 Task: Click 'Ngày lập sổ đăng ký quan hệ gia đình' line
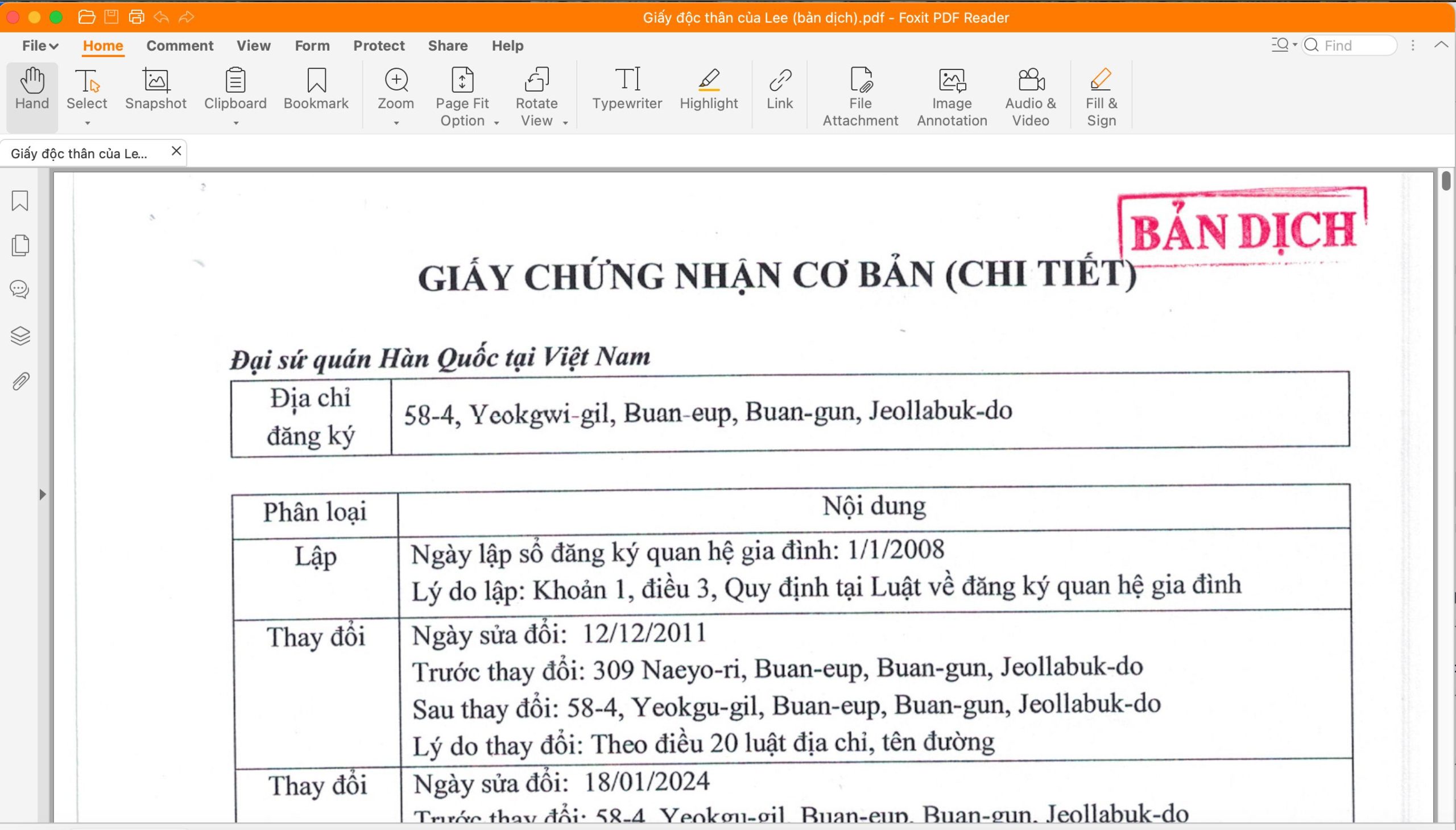click(x=677, y=552)
